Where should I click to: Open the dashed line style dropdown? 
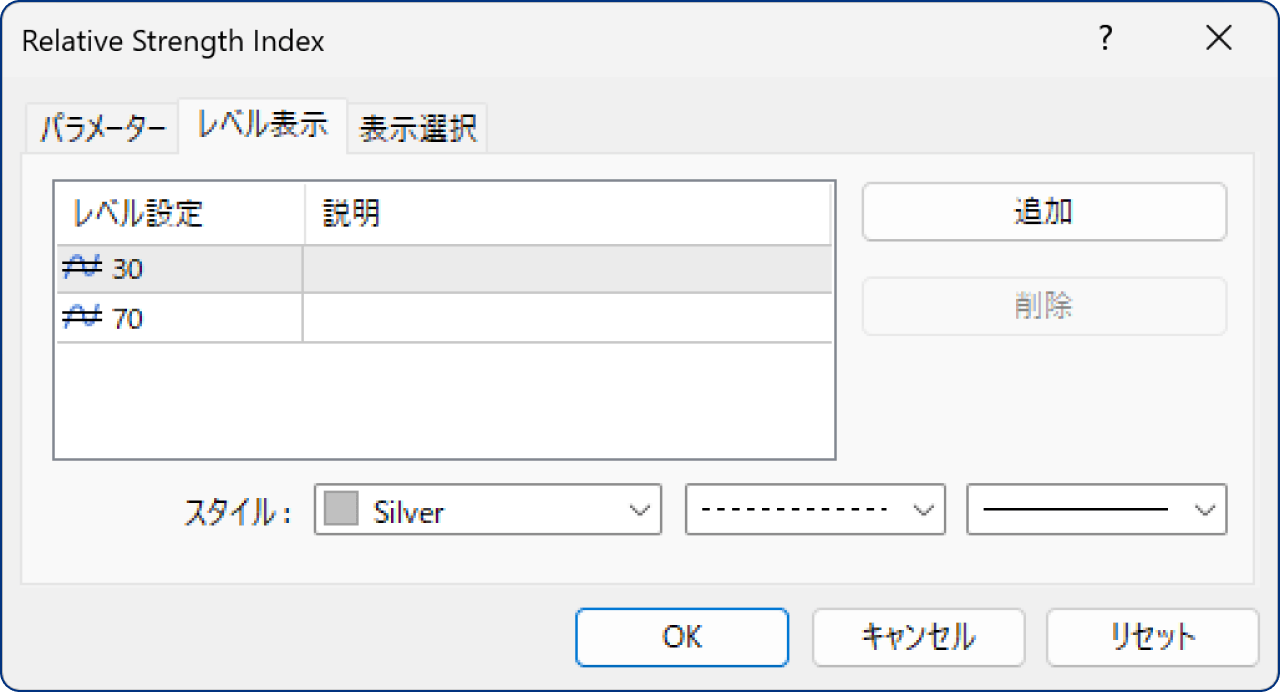(x=815, y=510)
